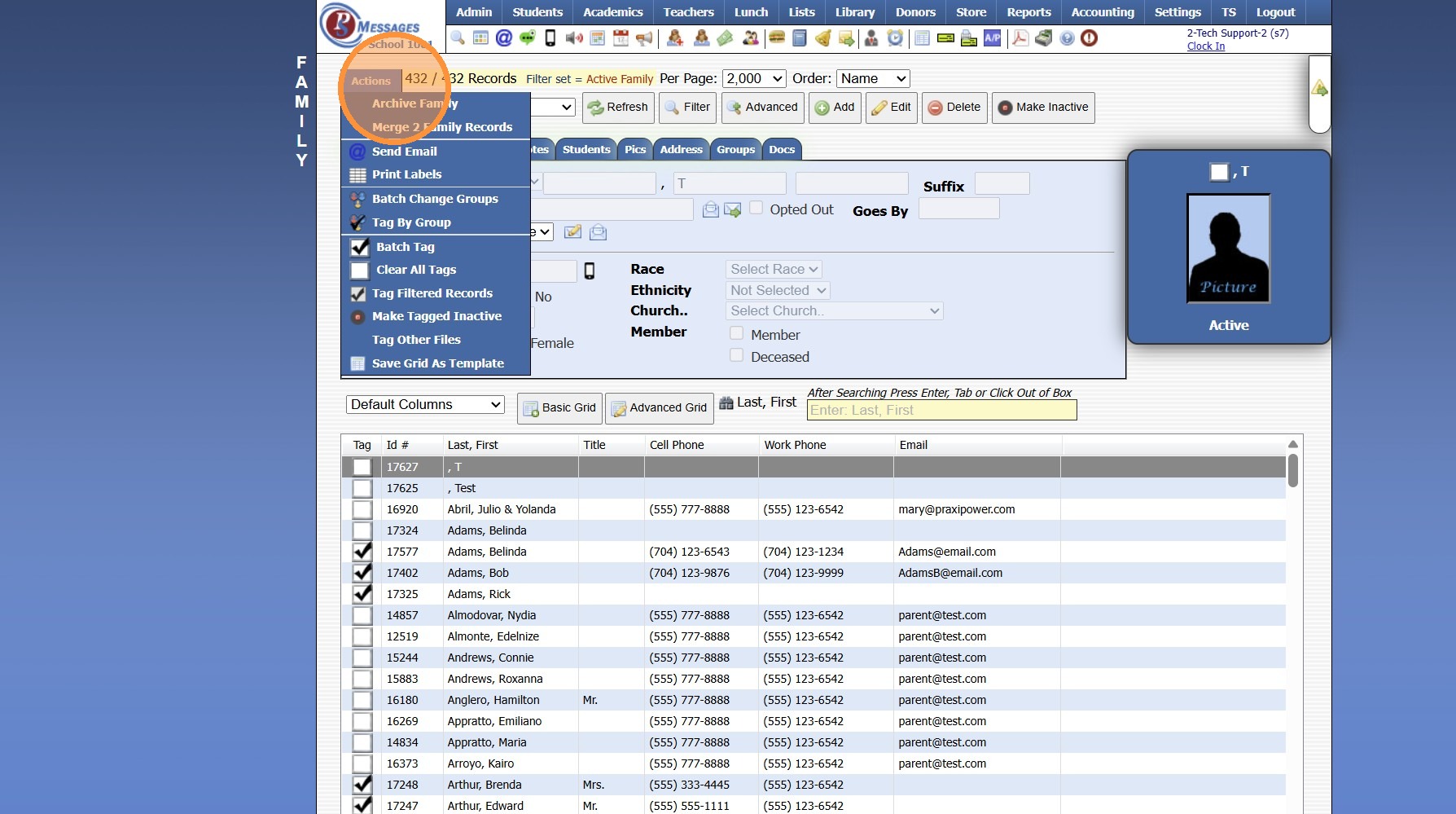
Task: Untag the Adams, Bob record checkbox
Action: [362, 574]
